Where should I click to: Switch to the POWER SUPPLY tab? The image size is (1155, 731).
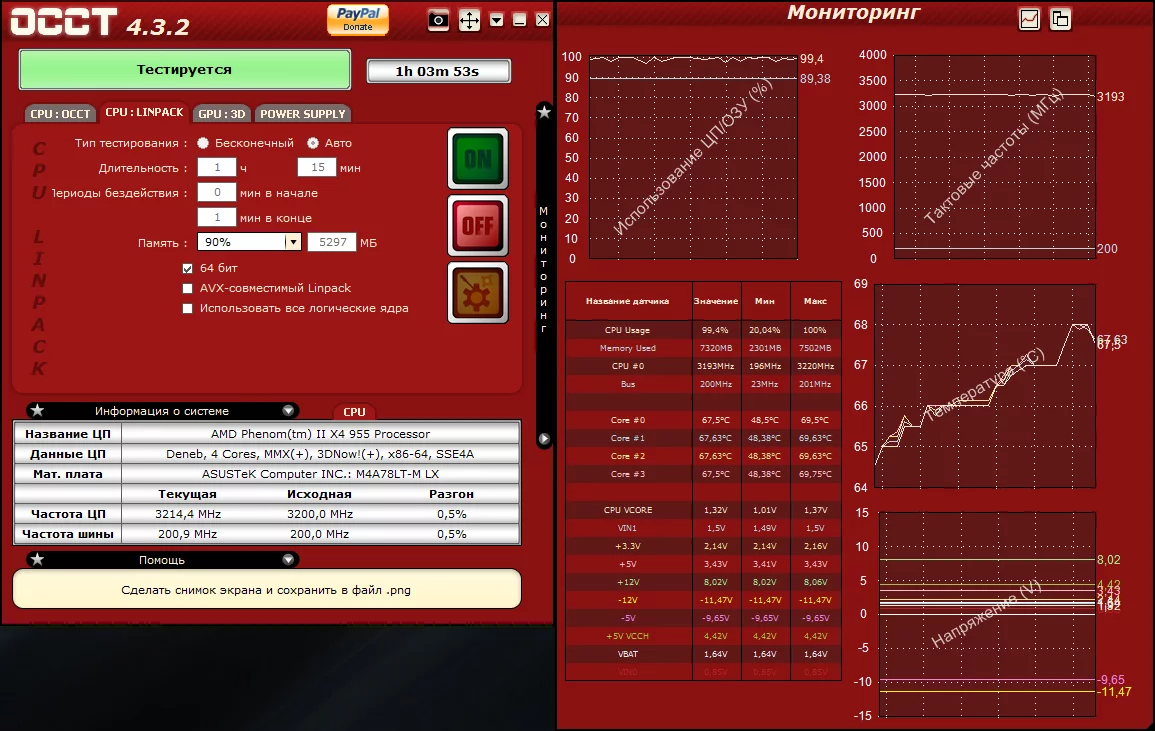pos(303,113)
